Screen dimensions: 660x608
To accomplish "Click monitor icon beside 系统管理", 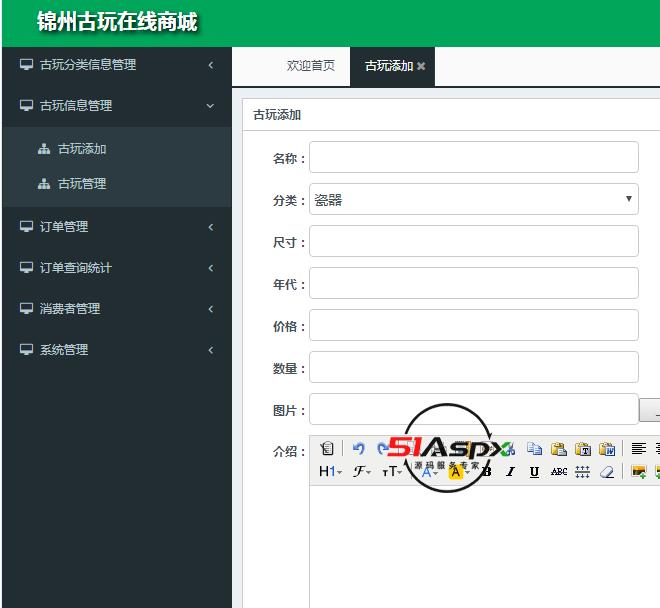I will pos(26,349).
